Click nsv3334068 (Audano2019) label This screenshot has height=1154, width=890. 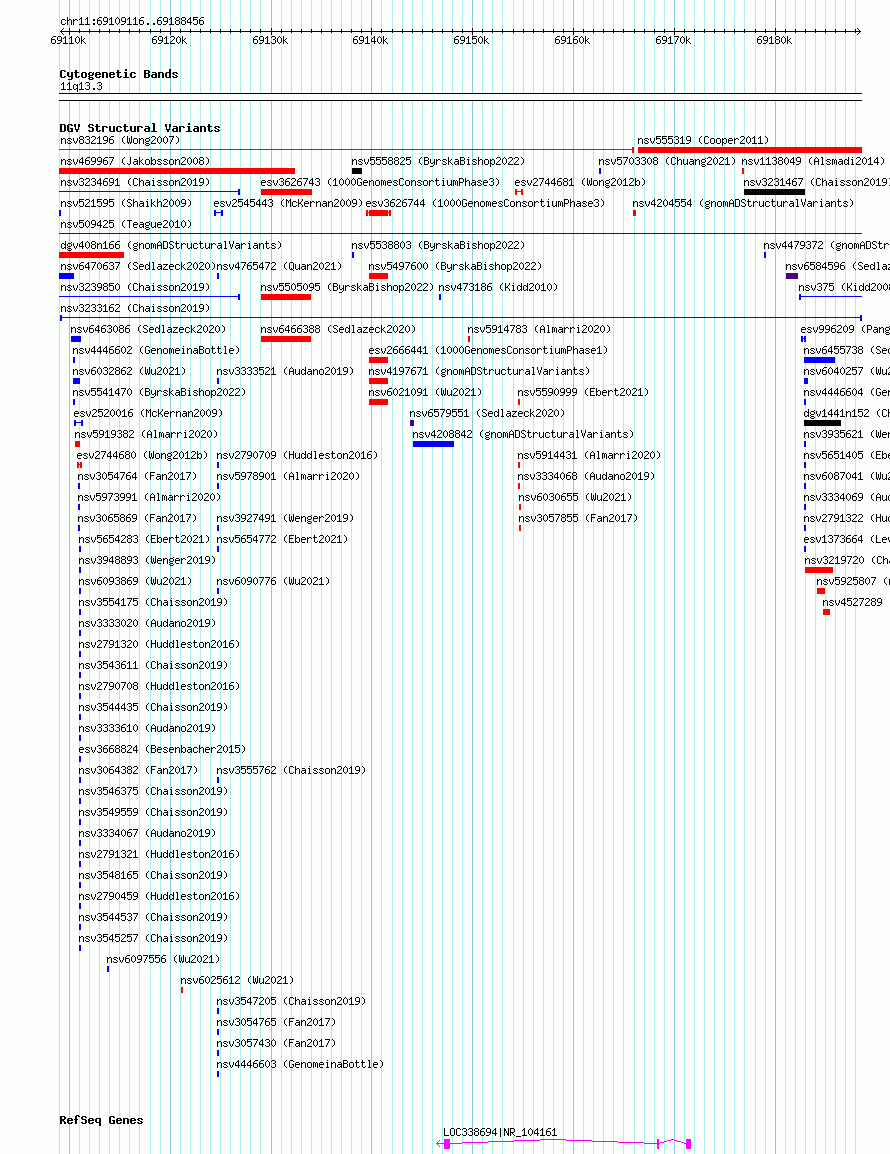point(587,476)
